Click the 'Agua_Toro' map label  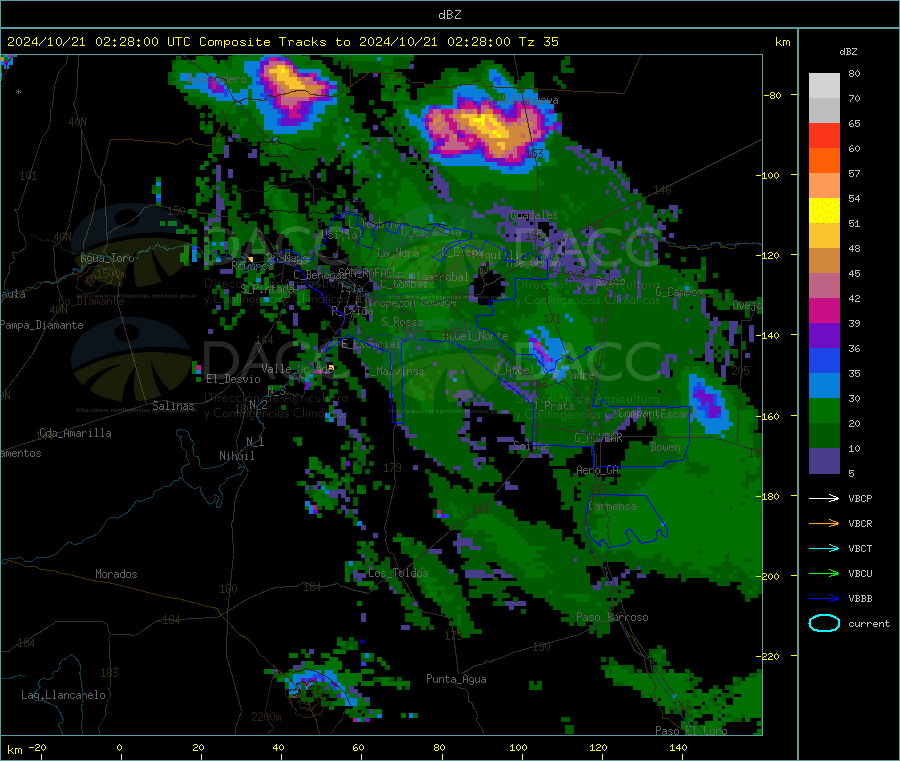click(x=107, y=258)
